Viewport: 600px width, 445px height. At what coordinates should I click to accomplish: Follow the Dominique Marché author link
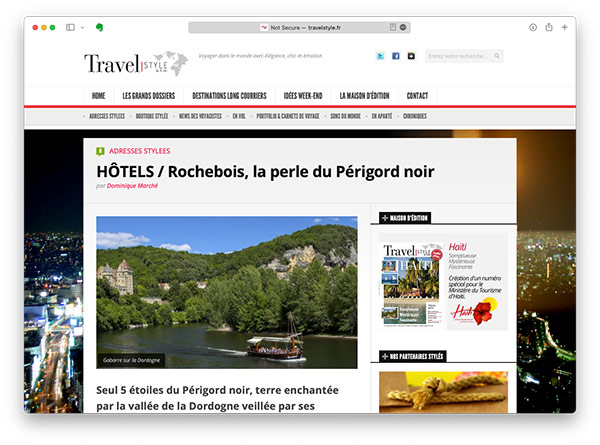click(x=132, y=186)
